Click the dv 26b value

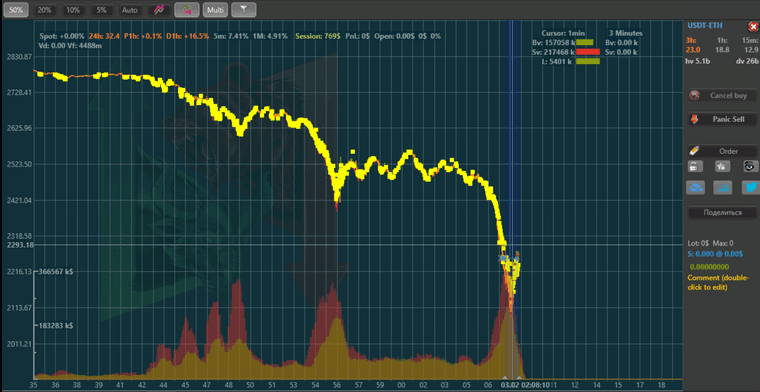coord(747,61)
